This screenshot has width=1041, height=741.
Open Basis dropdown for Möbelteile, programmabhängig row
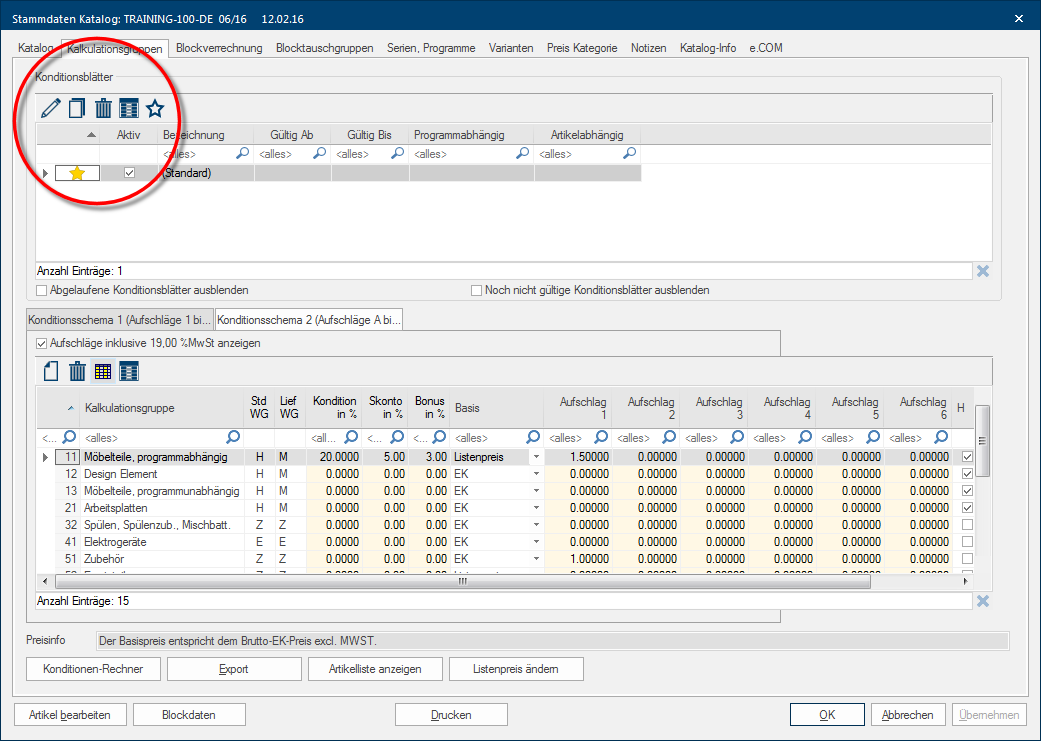pos(536,457)
